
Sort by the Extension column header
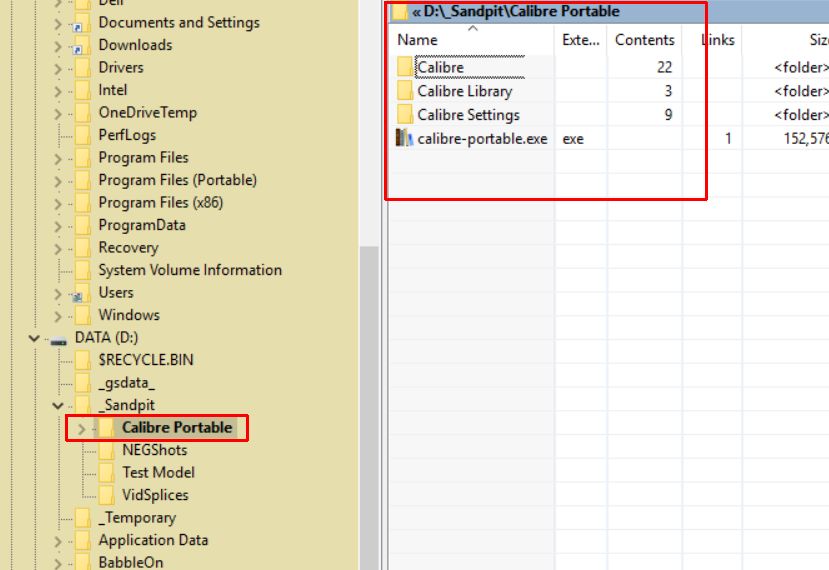point(581,40)
